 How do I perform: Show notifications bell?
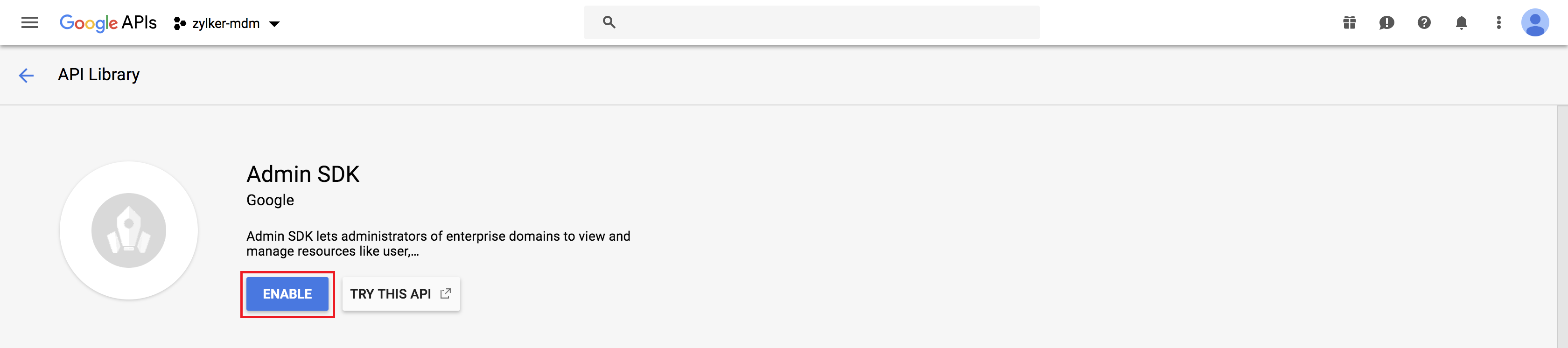coord(1461,23)
